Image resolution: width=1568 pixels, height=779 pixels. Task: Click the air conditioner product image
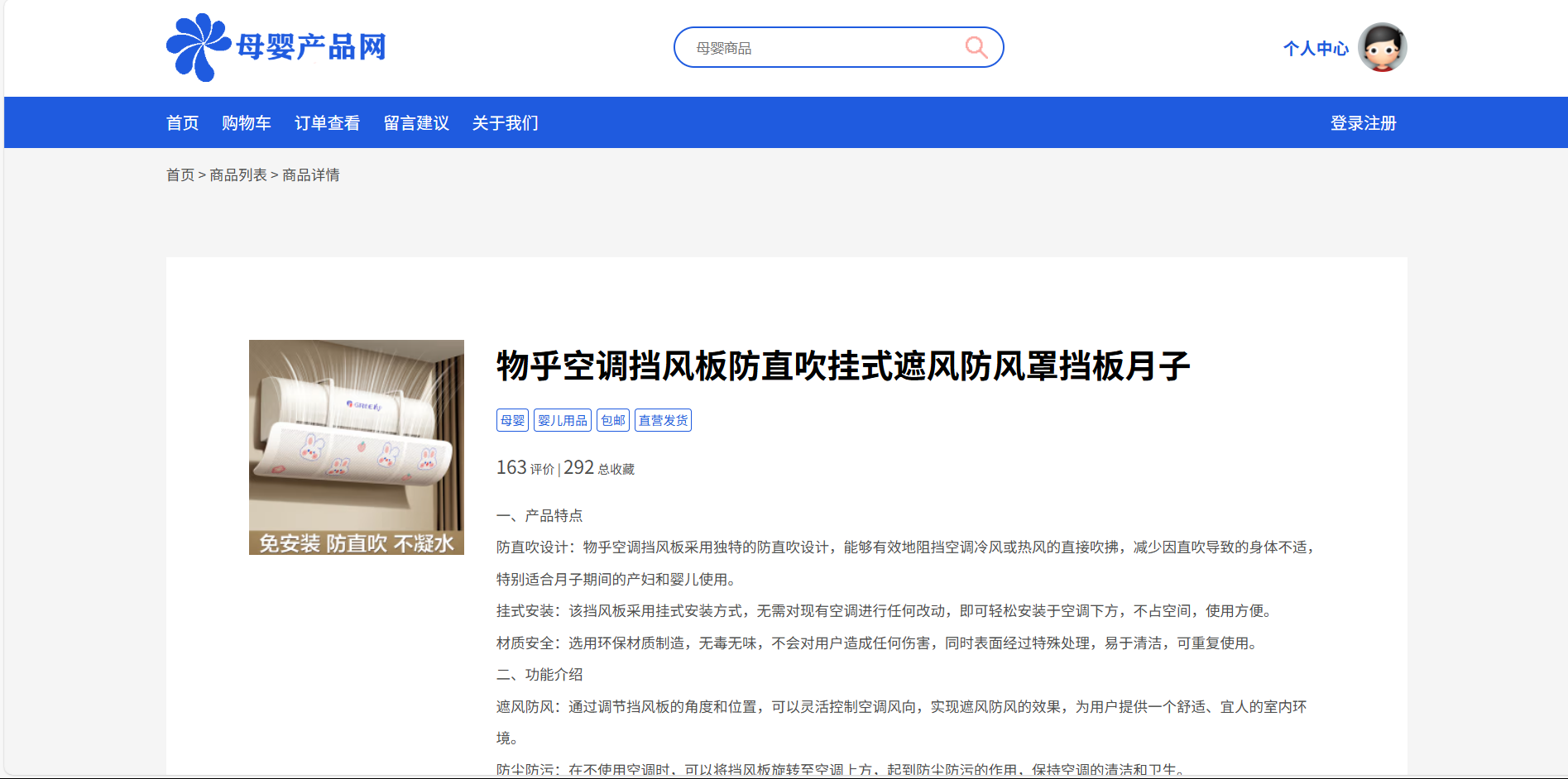point(357,447)
